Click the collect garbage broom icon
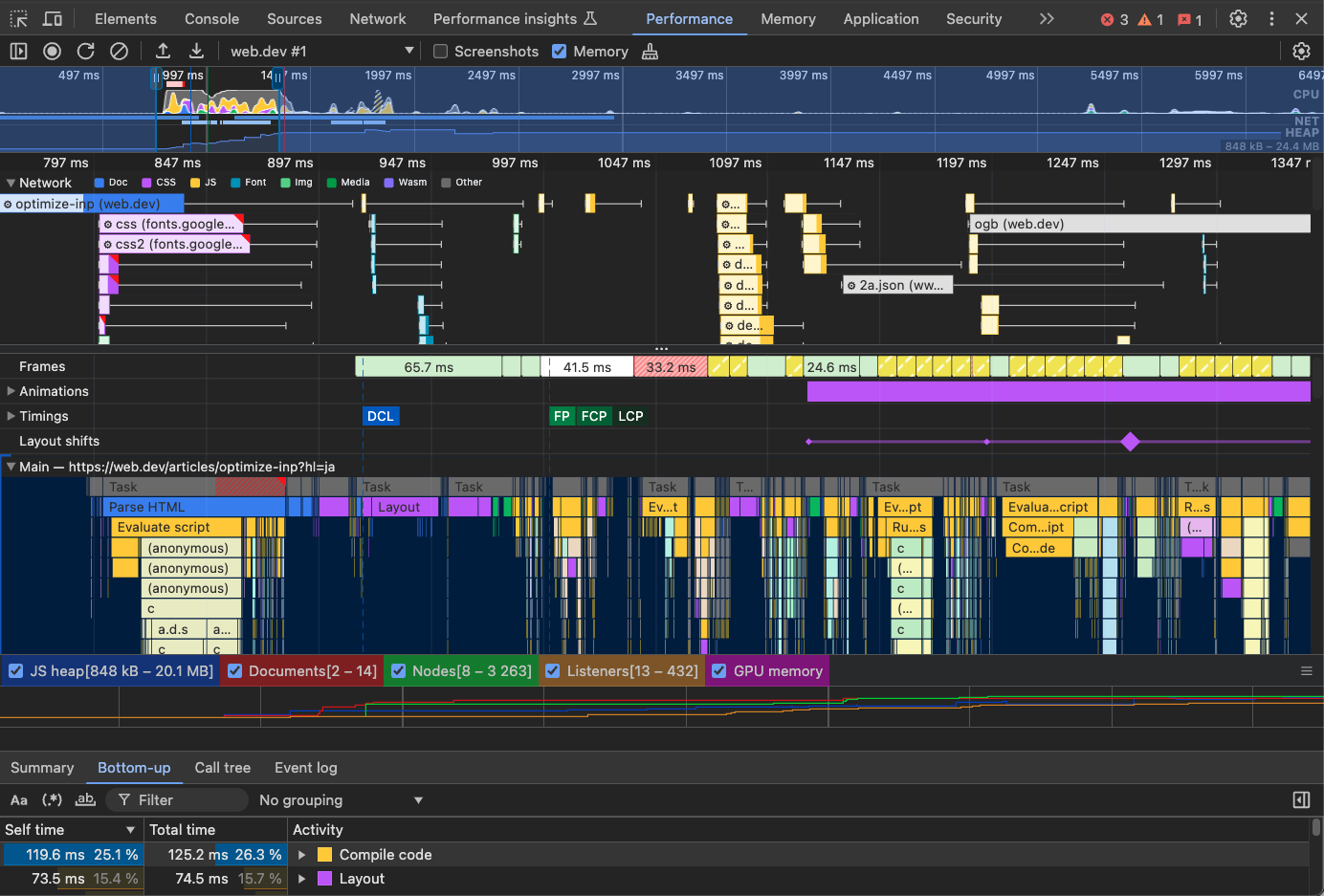Viewport: 1324px width, 896px height. coord(651,52)
